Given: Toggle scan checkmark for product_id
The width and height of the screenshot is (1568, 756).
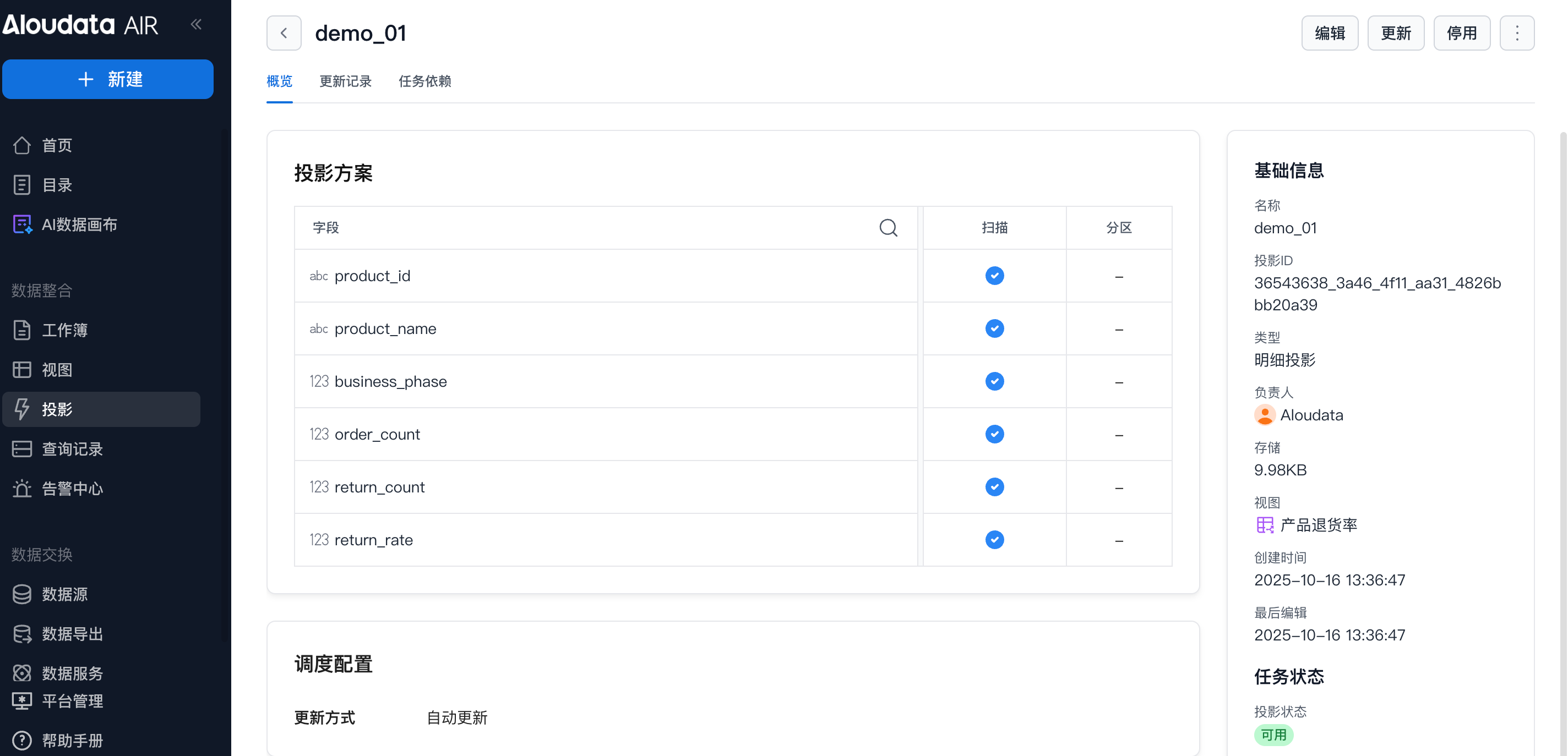Looking at the screenshot, I should point(994,276).
